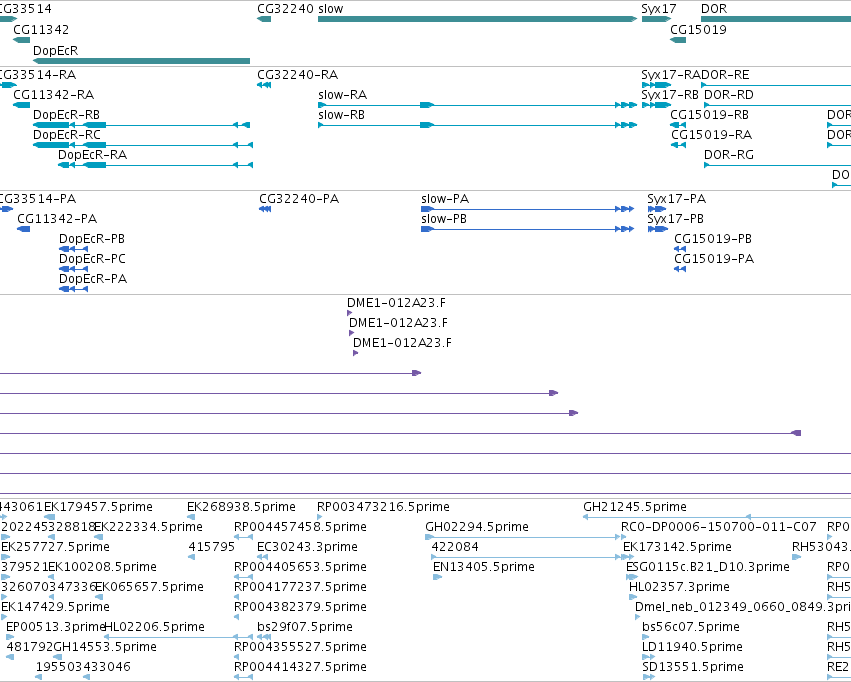The width and height of the screenshot is (851, 682).
Task: Select the Syx17-PB protein label
Action: point(675,219)
